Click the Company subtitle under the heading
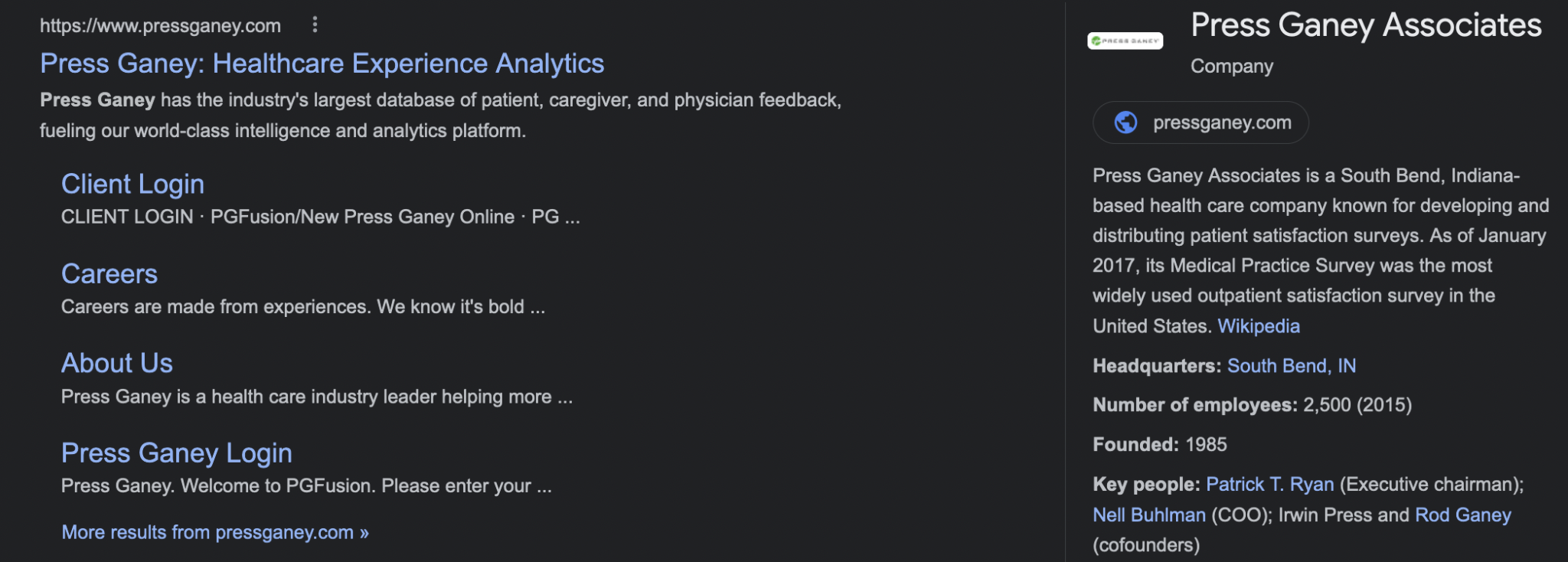Viewport: 1568px width, 562px height. (1232, 67)
